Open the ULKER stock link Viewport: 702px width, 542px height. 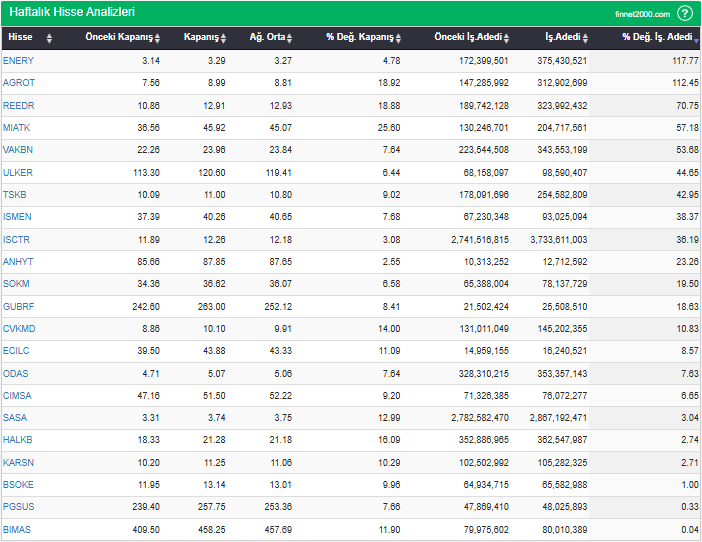[18, 172]
